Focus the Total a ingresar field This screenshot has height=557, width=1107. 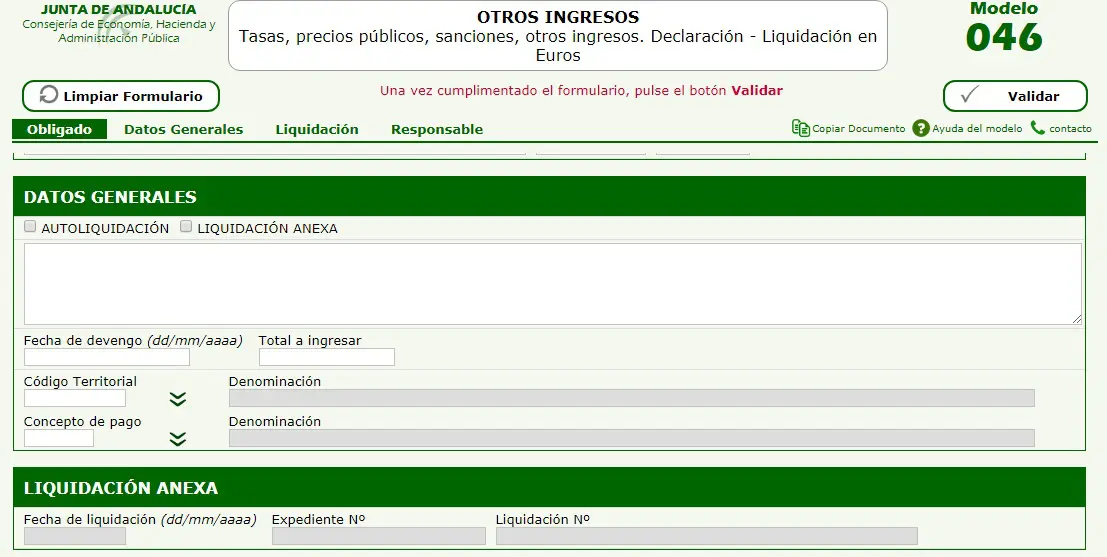(327, 357)
